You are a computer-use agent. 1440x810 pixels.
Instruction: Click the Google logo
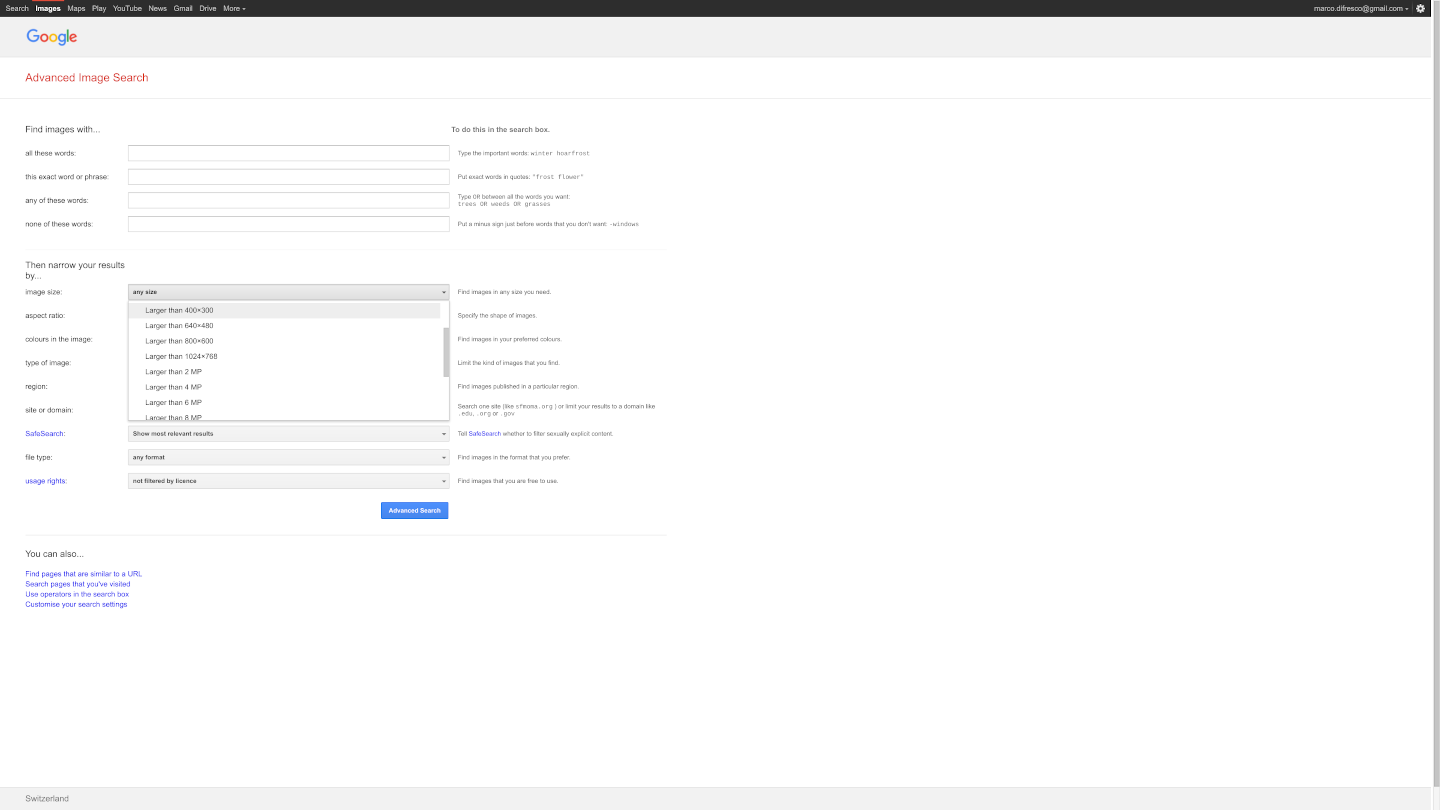pyautogui.click(x=52, y=37)
